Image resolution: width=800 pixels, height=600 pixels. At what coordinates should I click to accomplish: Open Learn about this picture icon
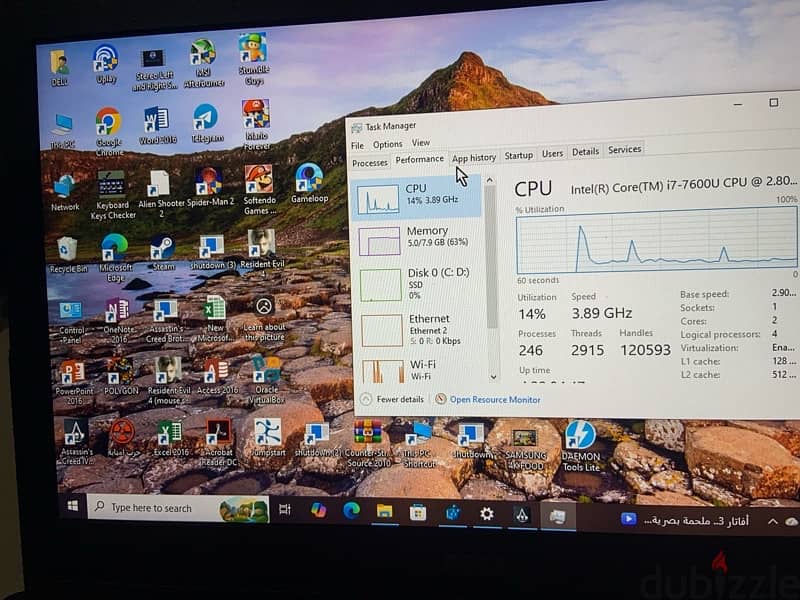click(264, 319)
